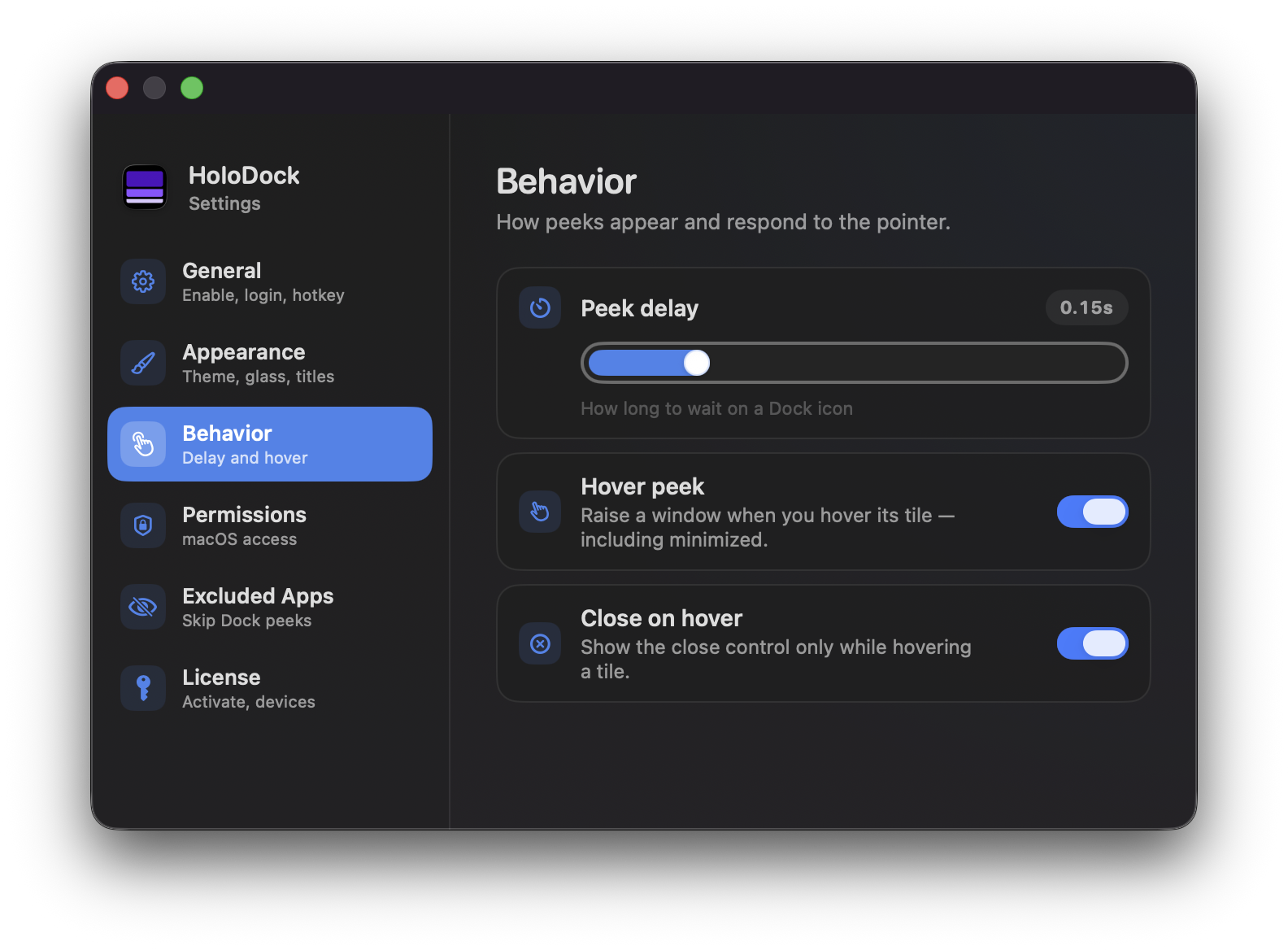Screen dimensions: 1288x950
Task: Open the General settings tab label
Action: [221, 271]
